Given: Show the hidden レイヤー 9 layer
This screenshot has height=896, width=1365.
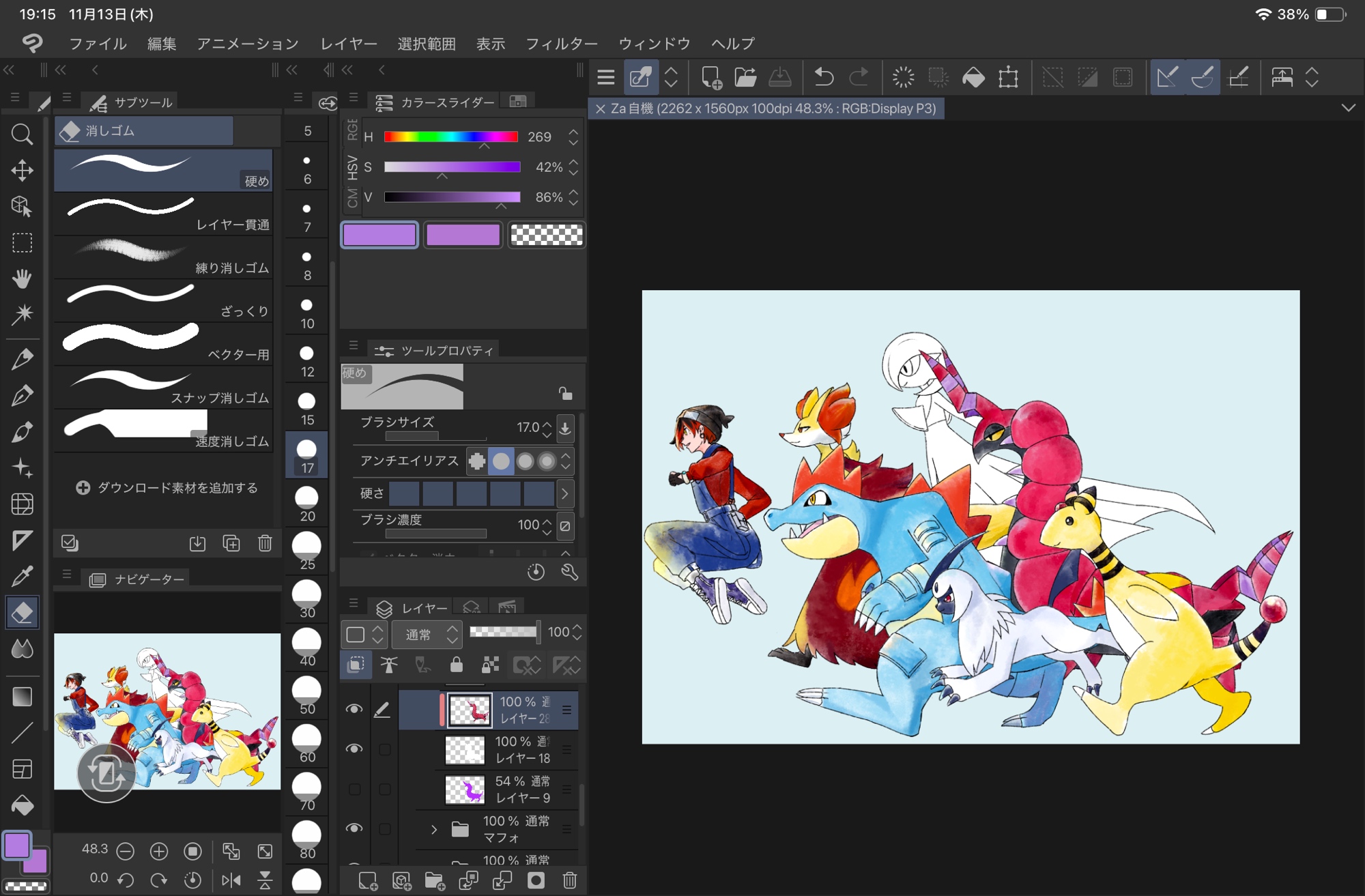Looking at the screenshot, I should click(354, 789).
